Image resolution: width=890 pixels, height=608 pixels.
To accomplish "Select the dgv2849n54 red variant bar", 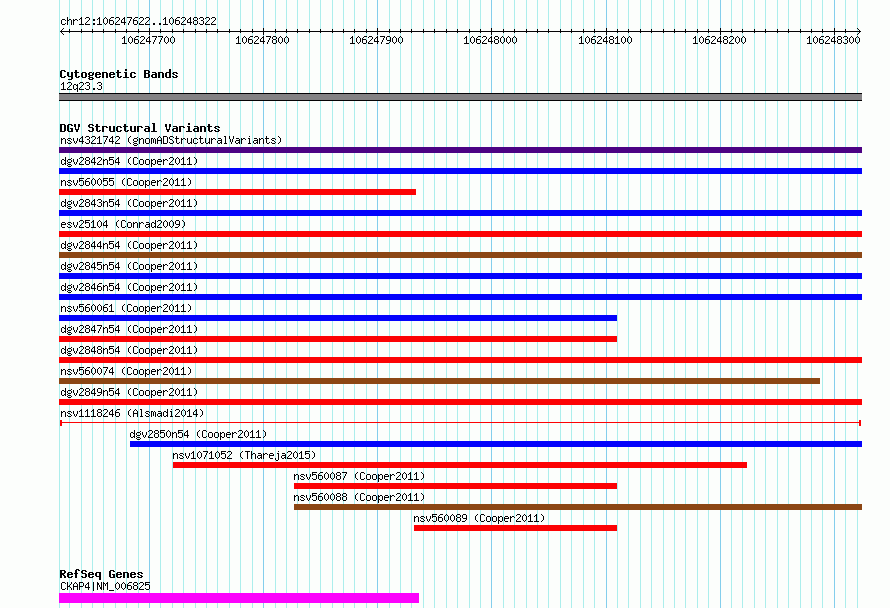I will click(460, 402).
